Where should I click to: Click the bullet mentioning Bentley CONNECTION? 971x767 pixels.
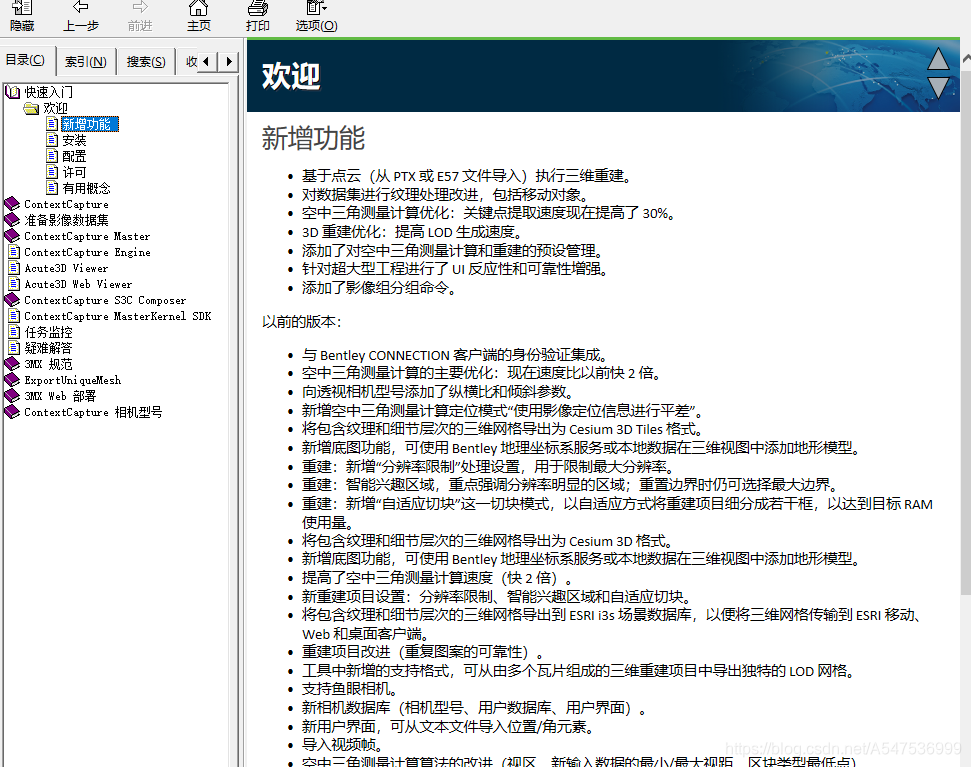456,355
